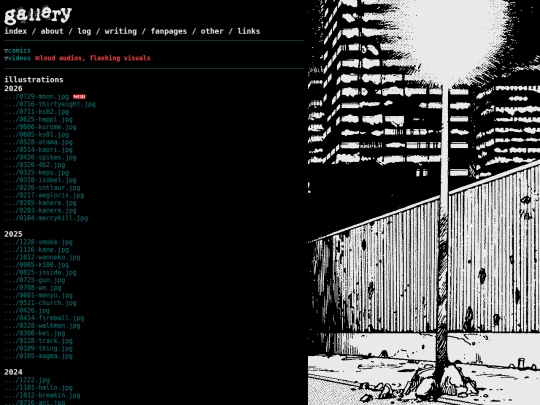Show 0601-menyu.jpg
The height and width of the screenshot is (405, 540).
[x=39, y=295]
